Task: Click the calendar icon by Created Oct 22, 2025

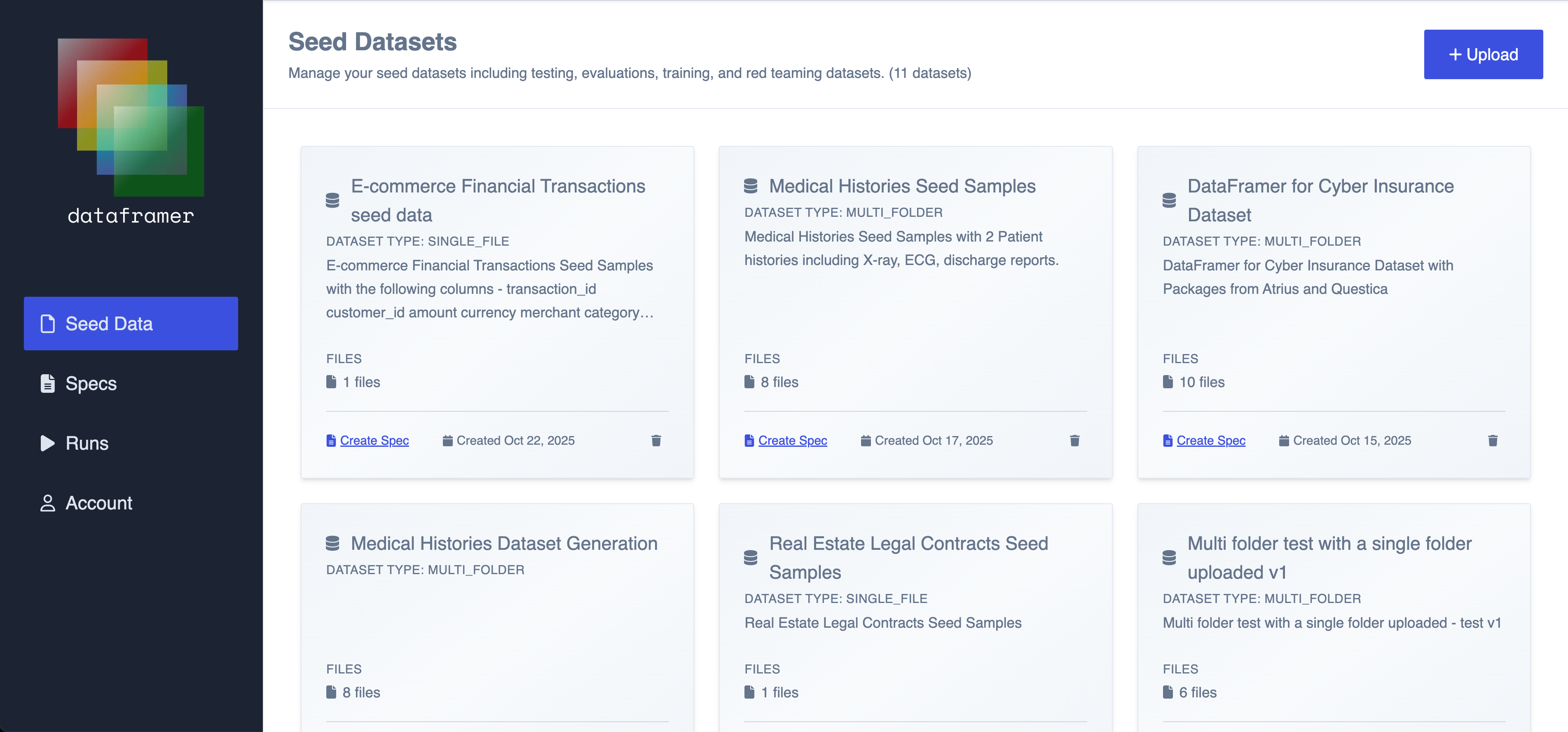Action: 447,440
